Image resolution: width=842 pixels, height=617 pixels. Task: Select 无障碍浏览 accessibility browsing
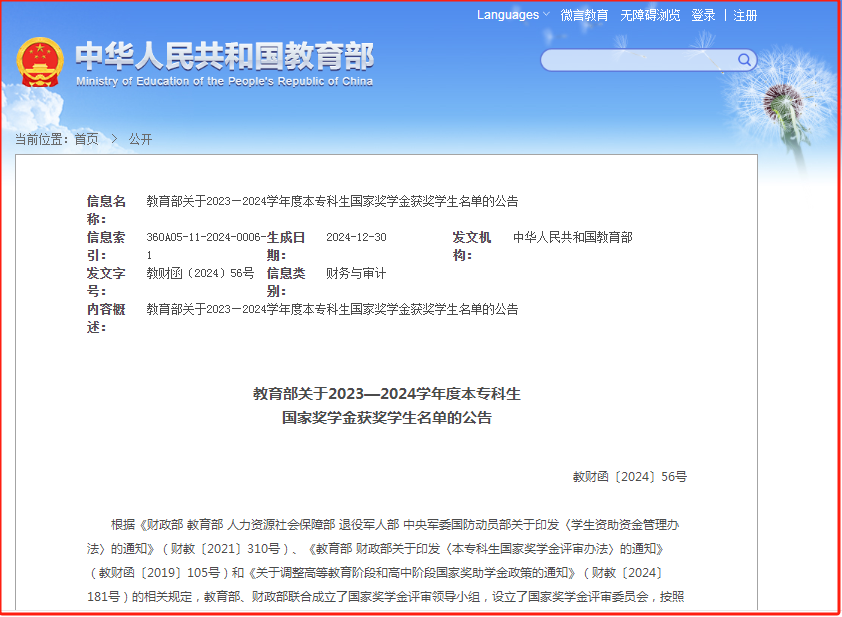click(x=650, y=15)
